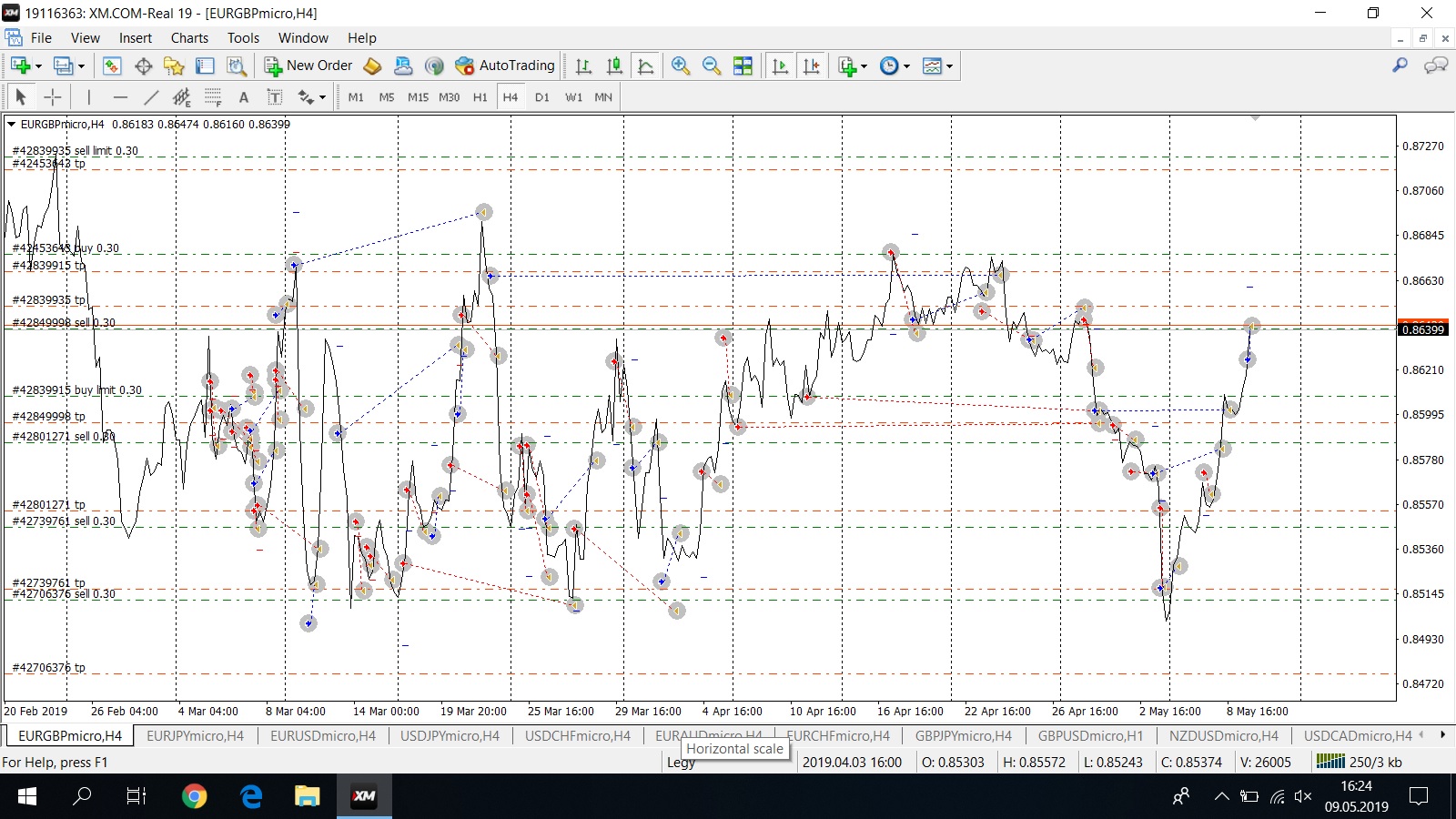Screen dimensions: 1456x819
Task: Click the Zoom Out magnifier icon
Action: [x=712, y=66]
